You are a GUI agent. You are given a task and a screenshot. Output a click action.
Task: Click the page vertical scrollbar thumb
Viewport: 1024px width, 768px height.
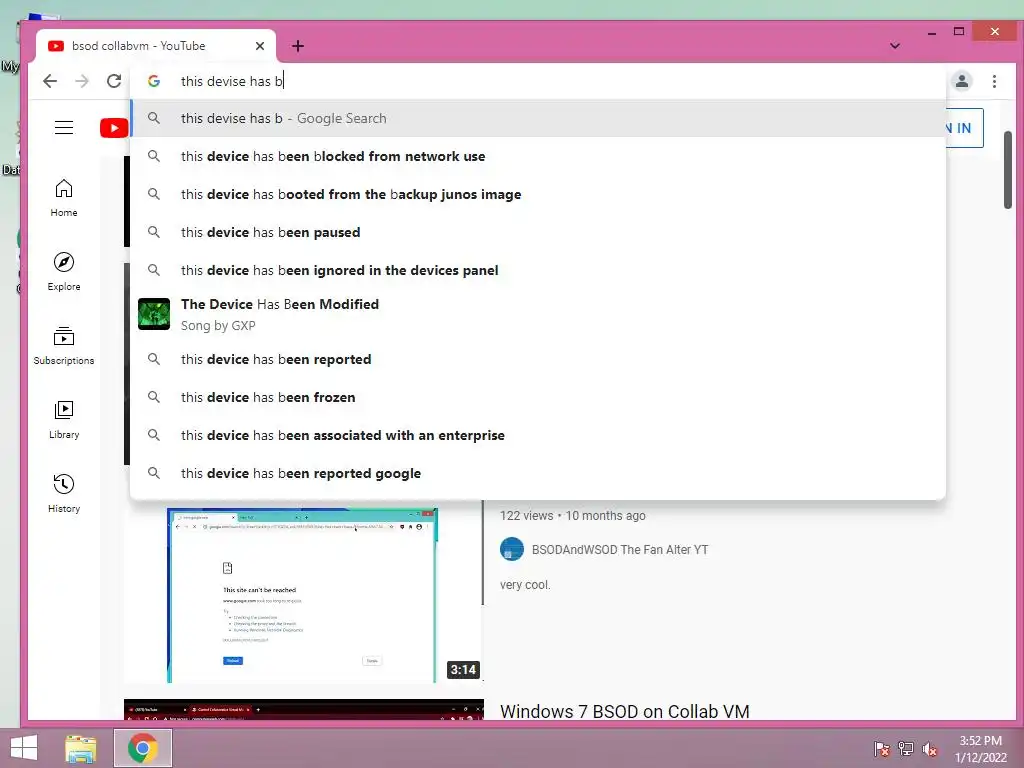click(1008, 170)
